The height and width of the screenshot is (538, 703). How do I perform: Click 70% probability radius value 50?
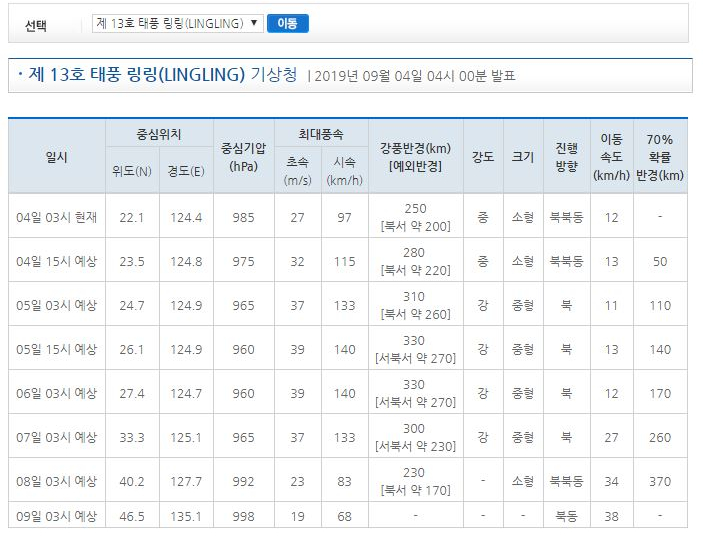click(x=660, y=262)
